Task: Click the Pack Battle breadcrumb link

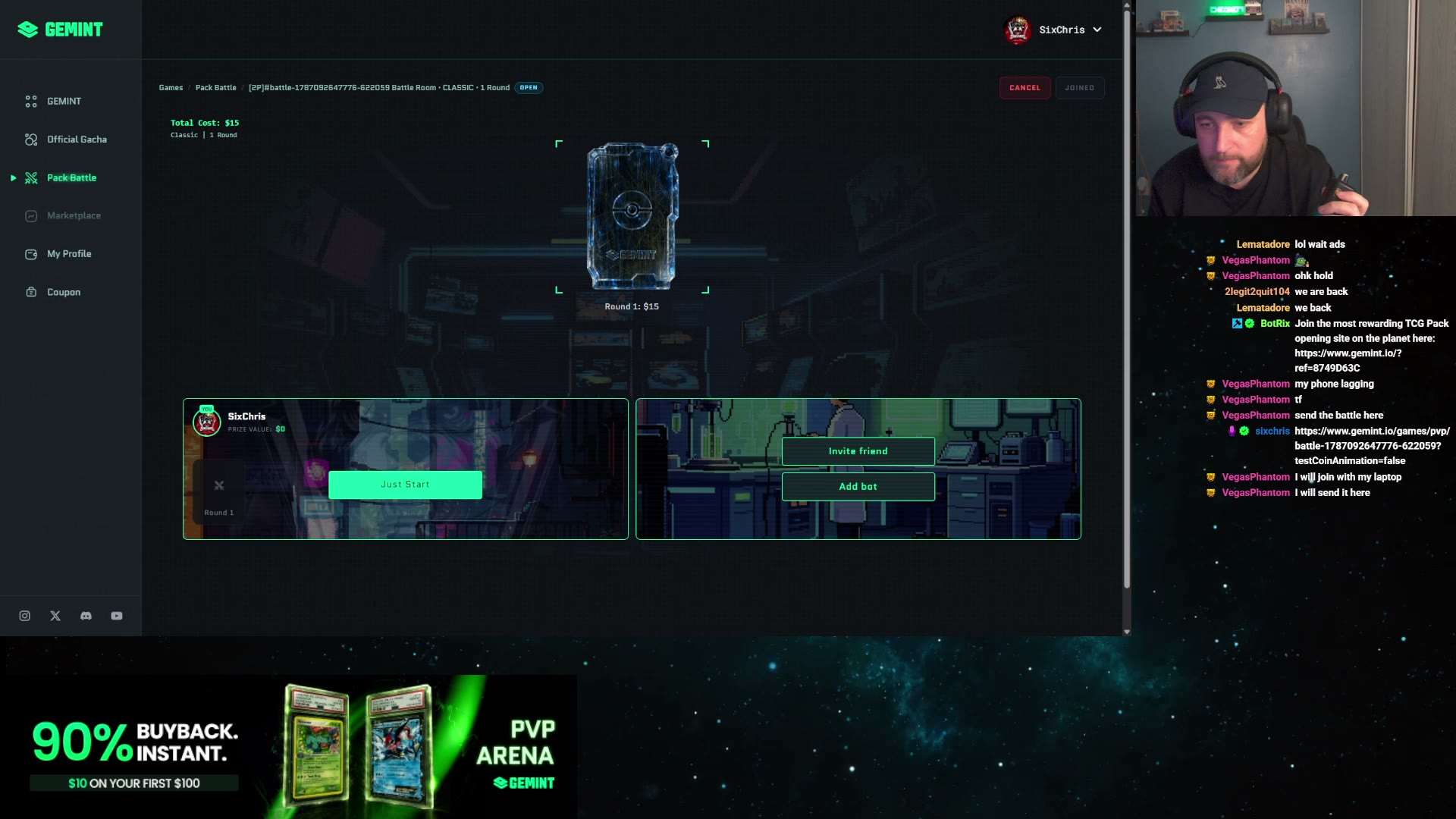Action: tap(215, 88)
